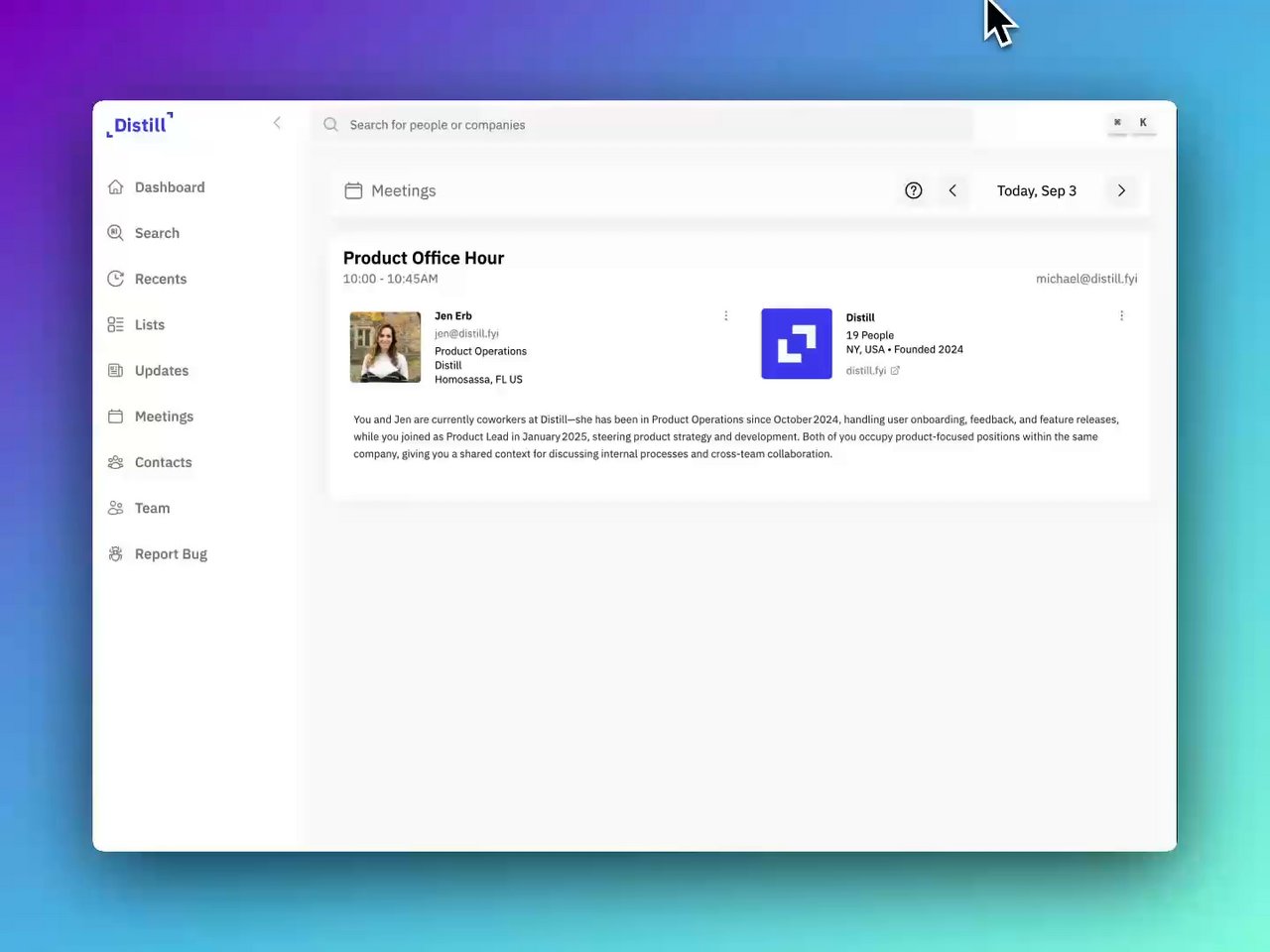Click the Meetings header calendar icon
Screen dimensions: 1270x952
pos(353,190)
